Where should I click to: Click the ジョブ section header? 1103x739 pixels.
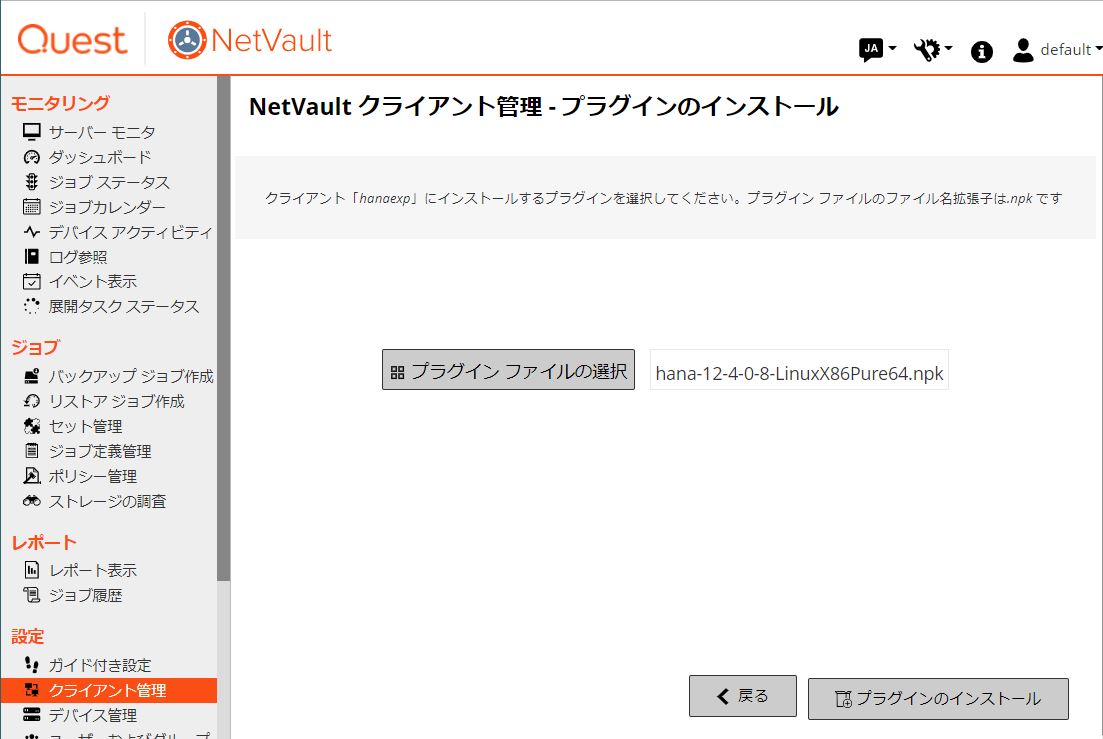[x=36, y=347]
